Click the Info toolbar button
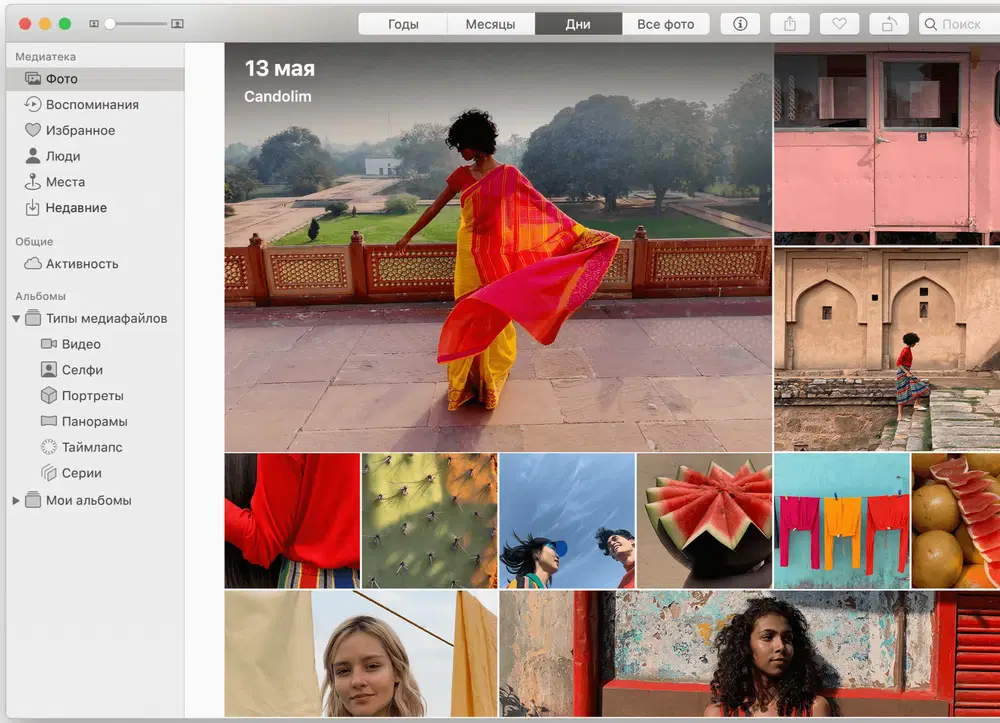The width and height of the screenshot is (1000, 723). coord(740,24)
